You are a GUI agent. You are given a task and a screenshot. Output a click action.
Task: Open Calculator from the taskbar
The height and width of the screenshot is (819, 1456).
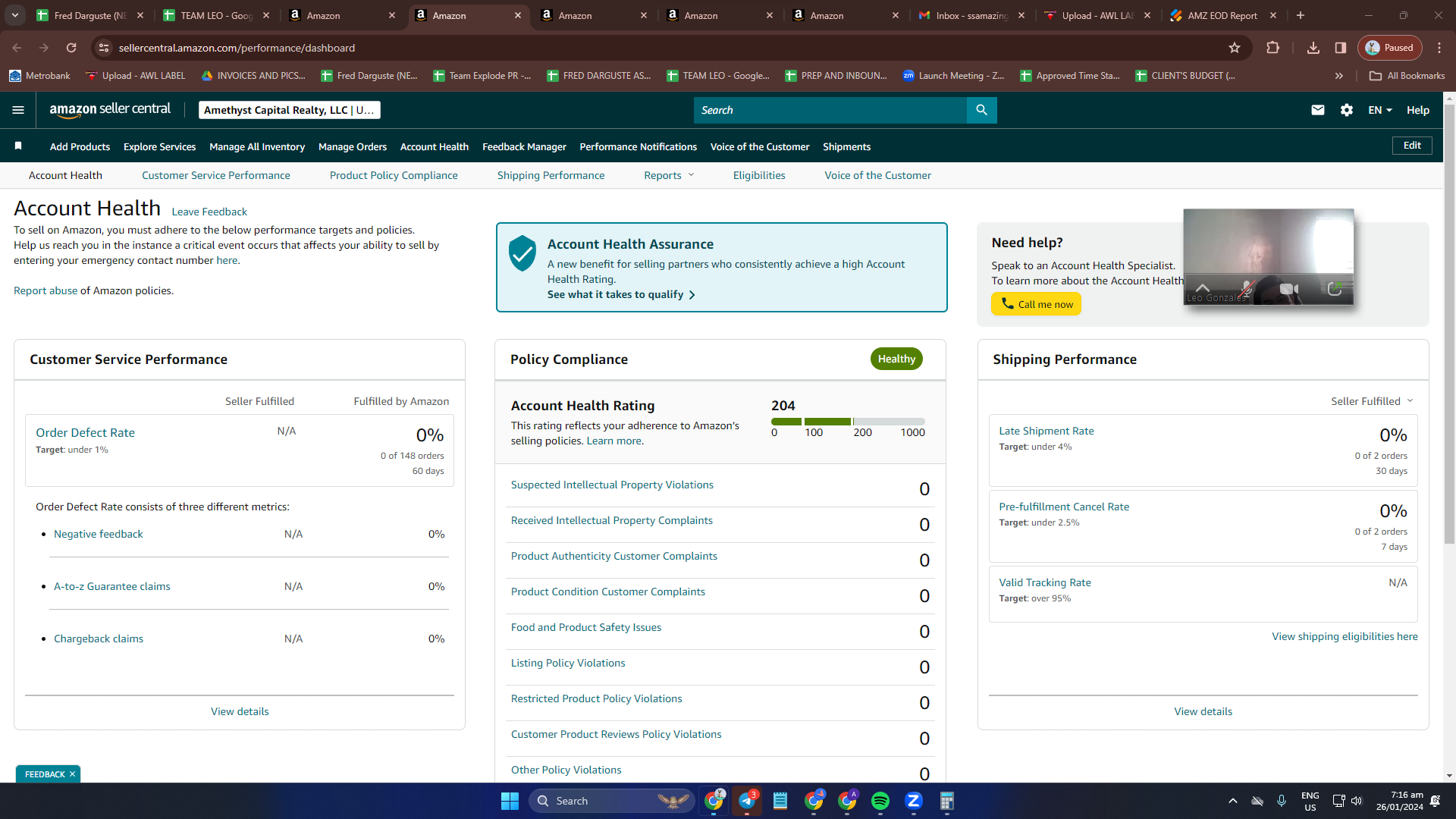(947, 801)
